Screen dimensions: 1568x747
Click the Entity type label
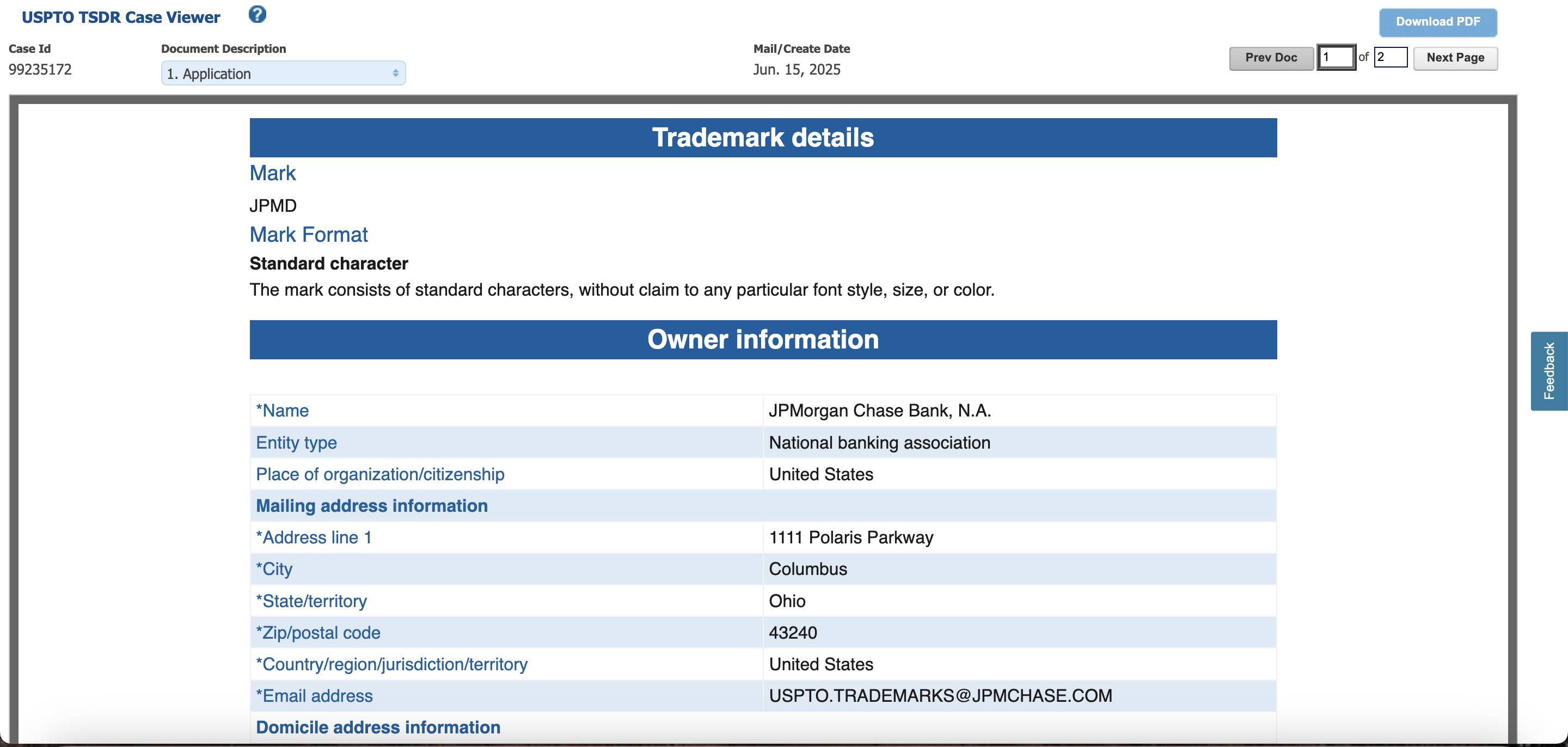296,443
